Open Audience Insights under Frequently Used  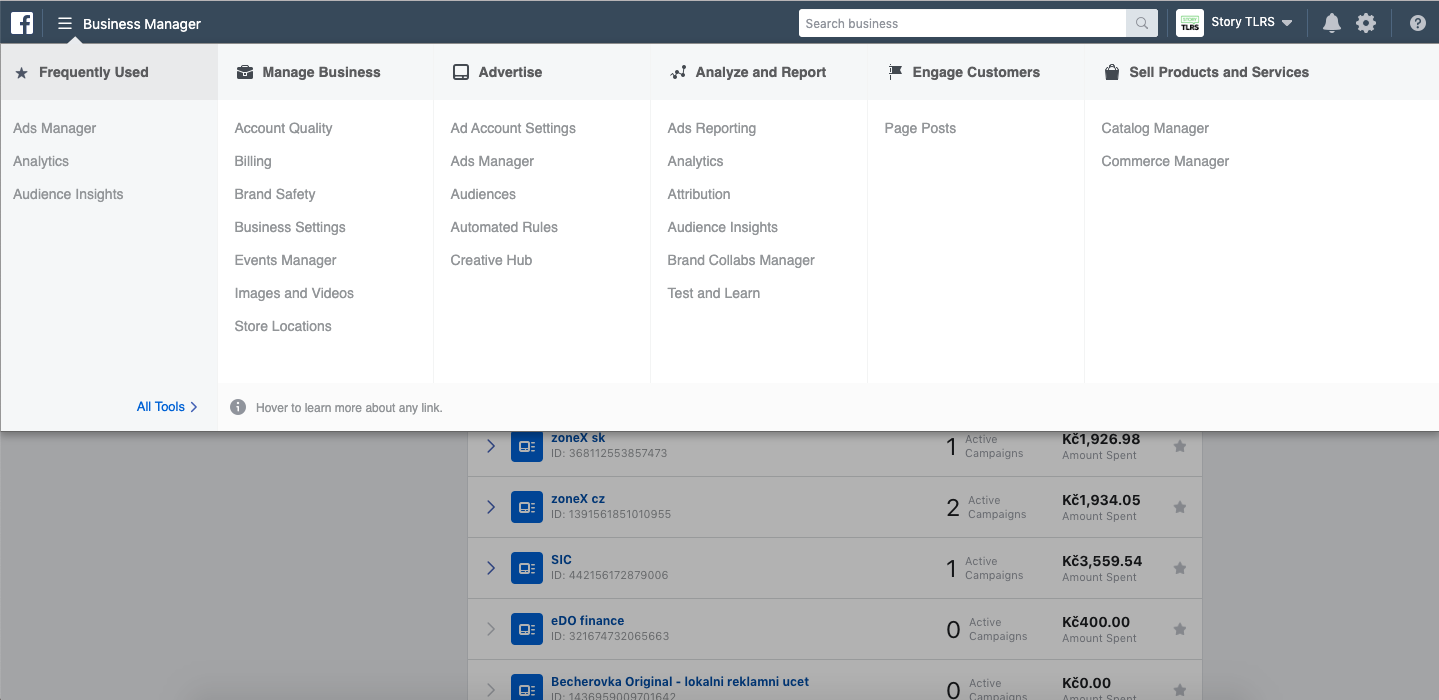click(68, 194)
